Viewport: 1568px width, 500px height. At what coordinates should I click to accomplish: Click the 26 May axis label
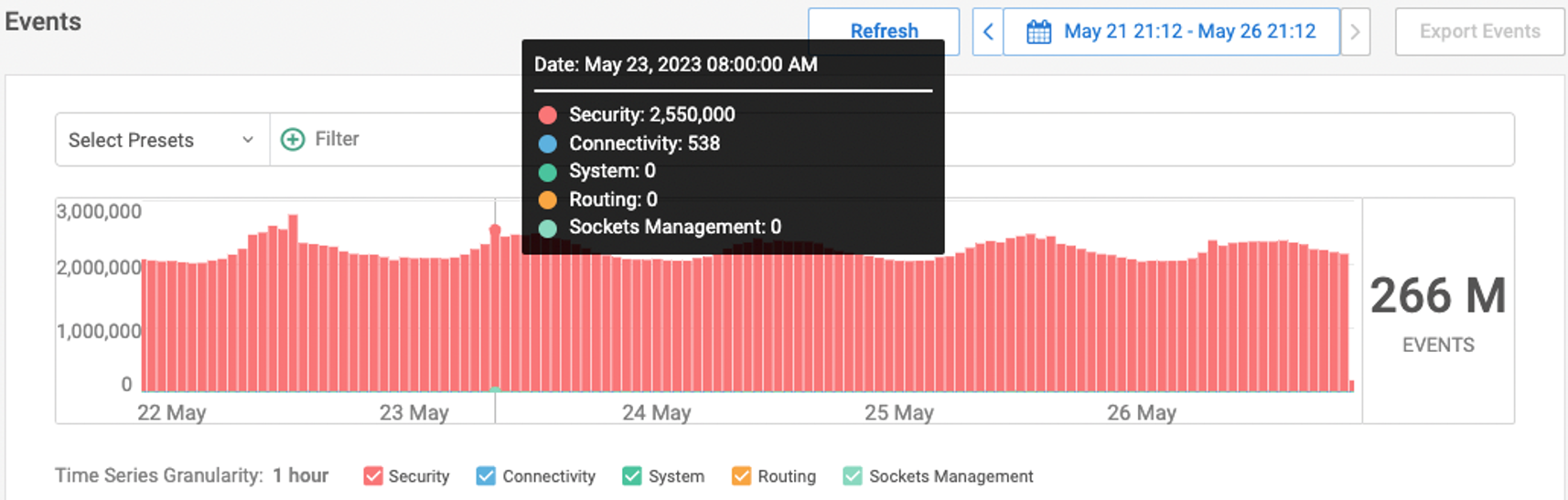1142,412
